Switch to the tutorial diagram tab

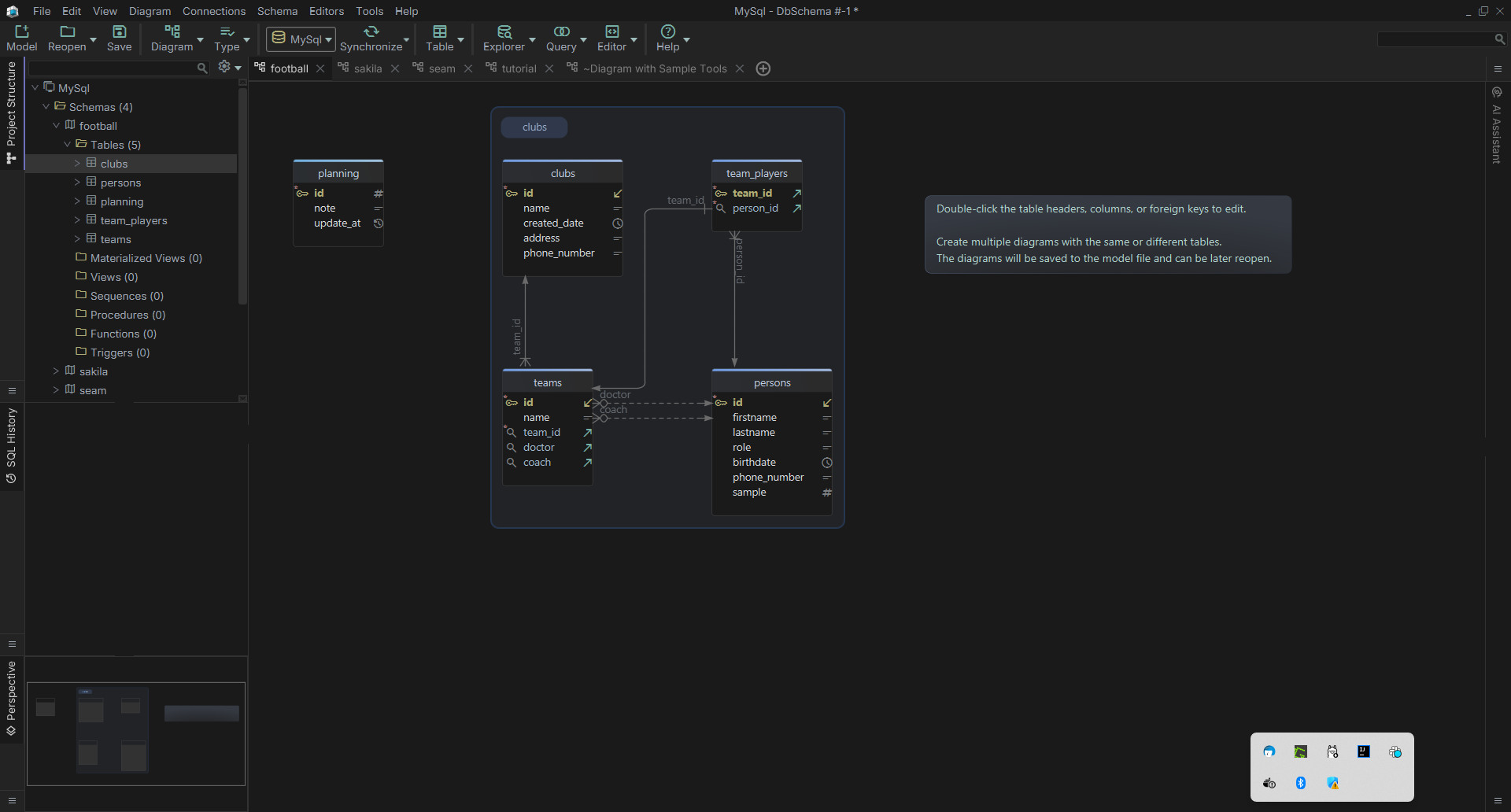[519, 68]
